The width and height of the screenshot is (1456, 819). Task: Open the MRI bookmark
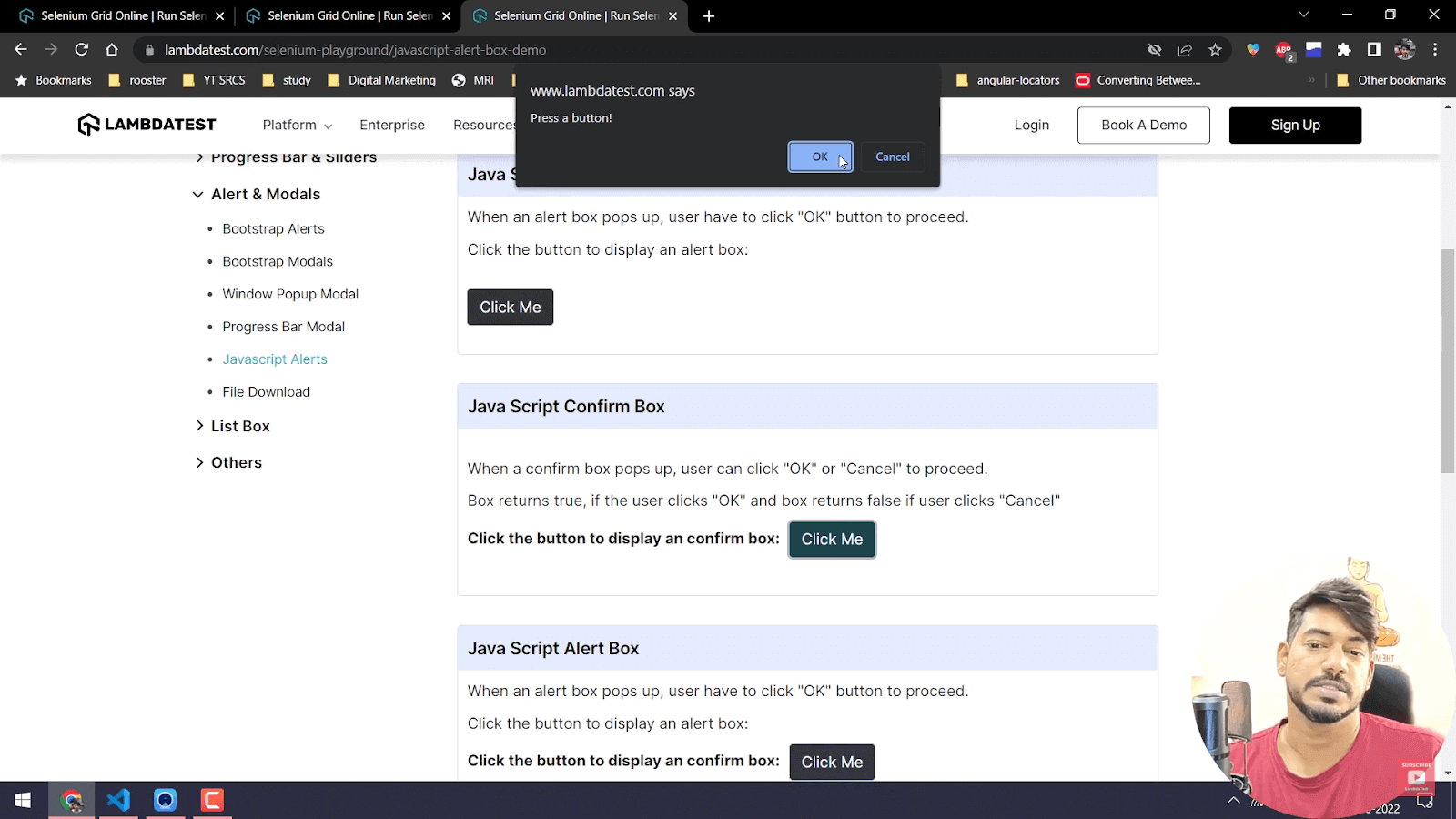pyautogui.click(x=473, y=80)
